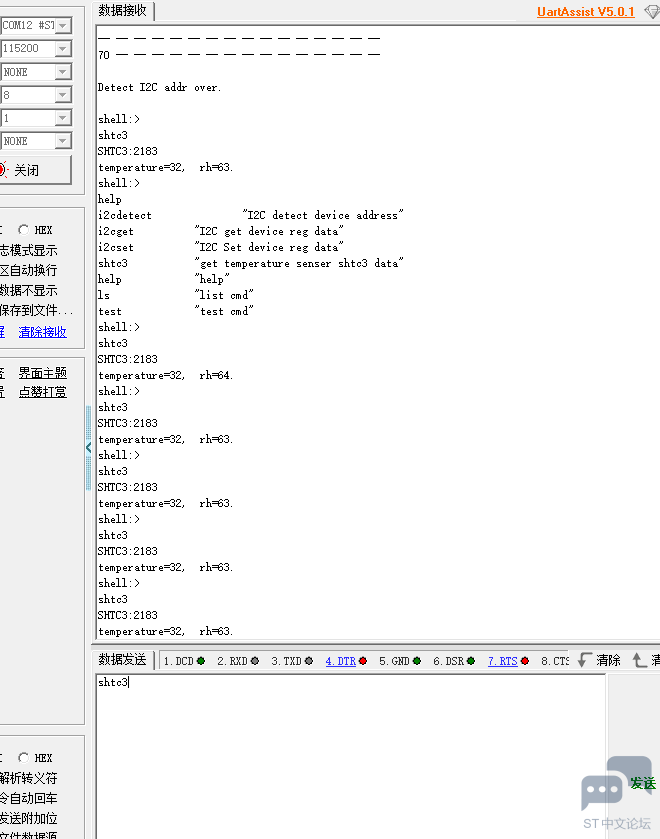
Task: Toggle the 数据不显示 receive option
Action: pos(28,291)
